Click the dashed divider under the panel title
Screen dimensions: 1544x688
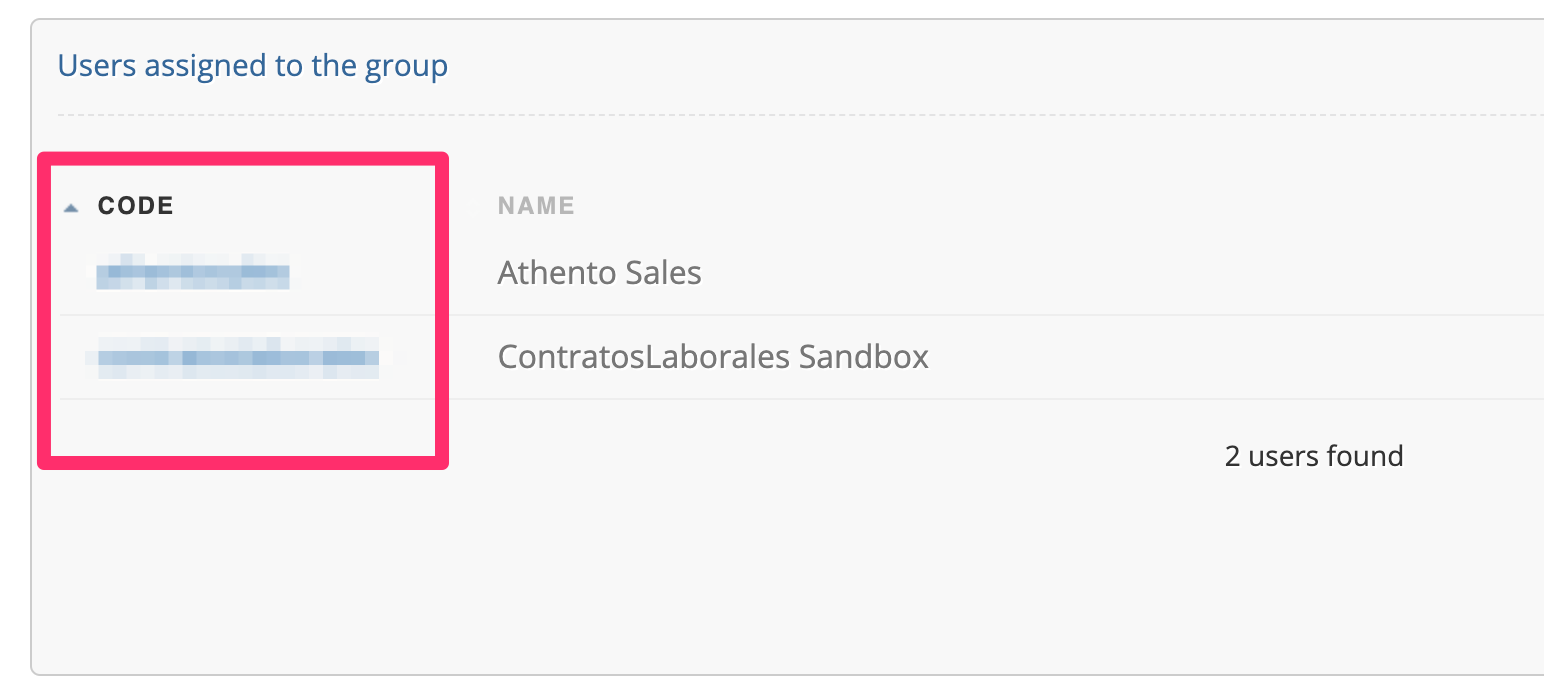point(800,115)
